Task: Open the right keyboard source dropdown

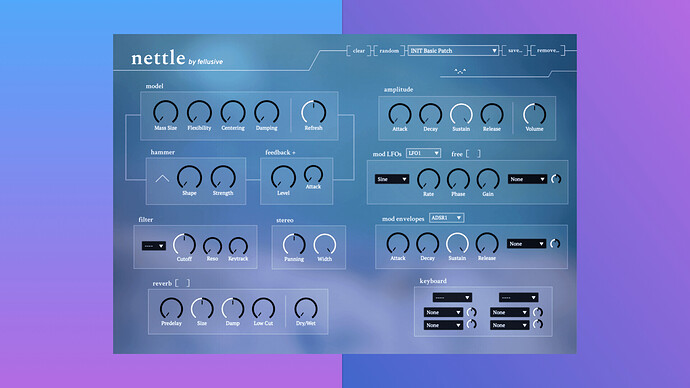Action: (518, 298)
